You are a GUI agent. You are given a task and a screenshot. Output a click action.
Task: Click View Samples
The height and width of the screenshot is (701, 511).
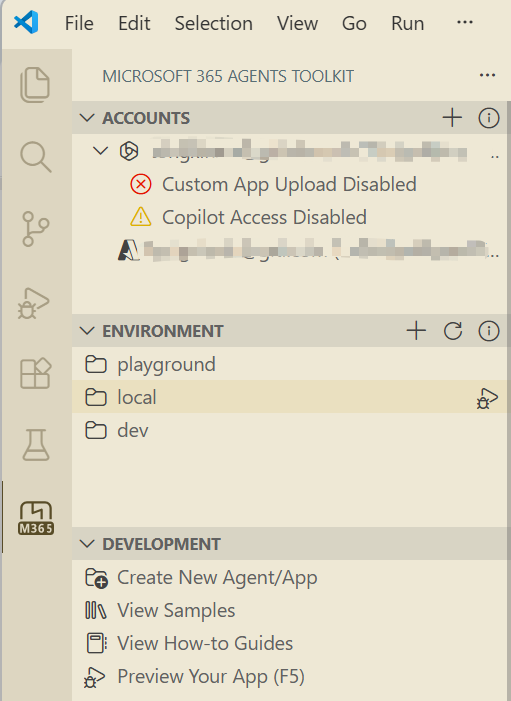176,610
